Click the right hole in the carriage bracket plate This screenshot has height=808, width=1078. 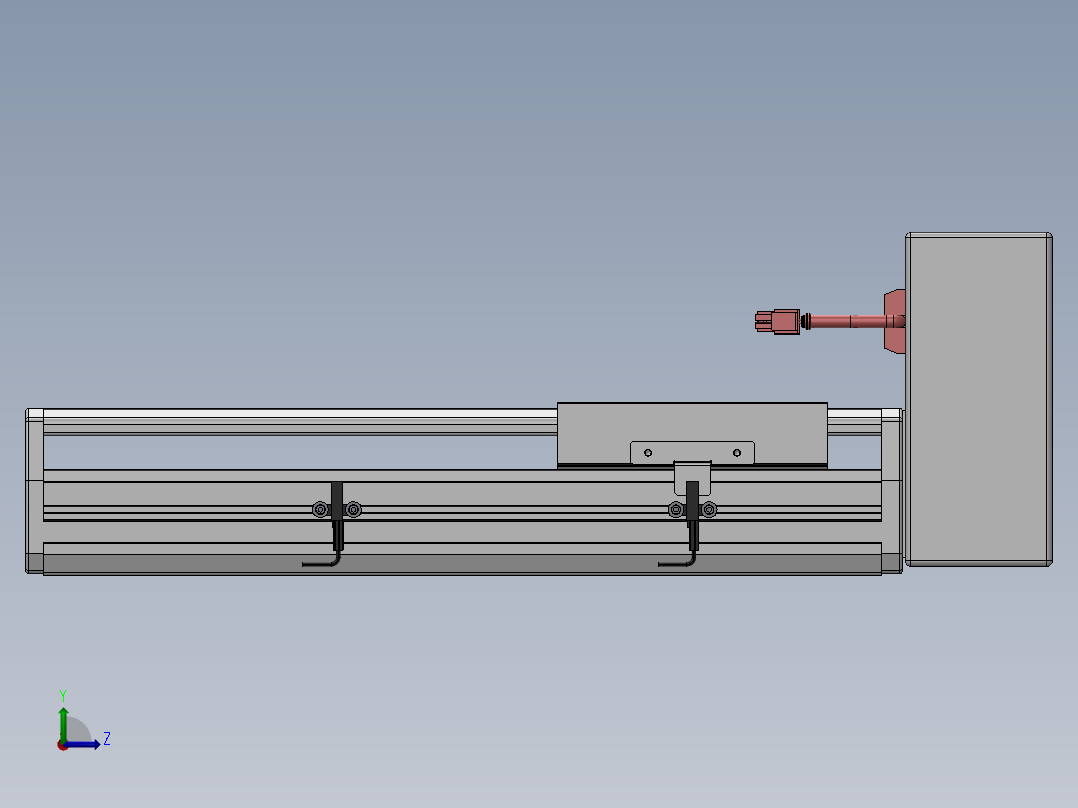coord(737,453)
